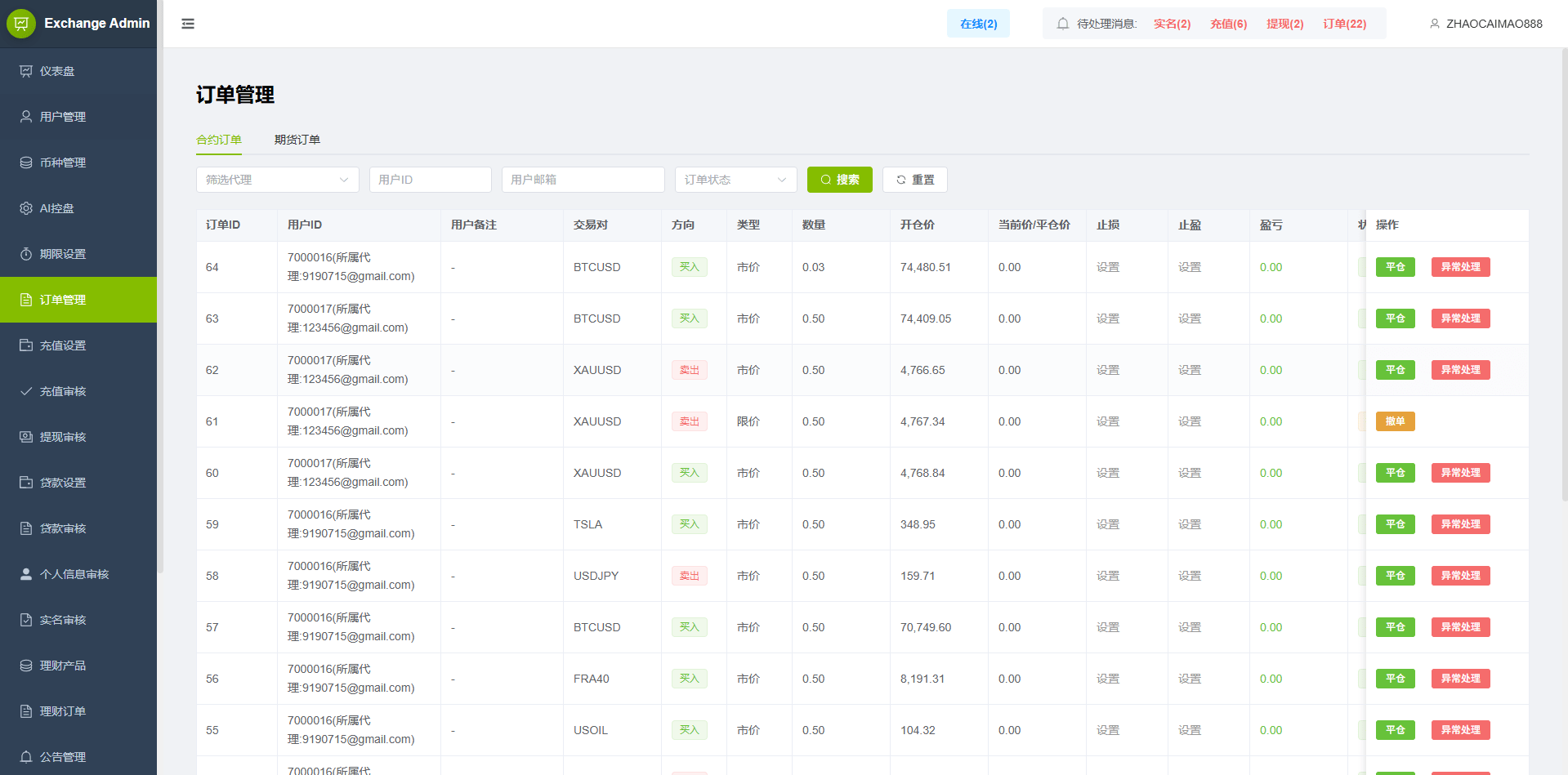The height and width of the screenshot is (775, 1568).
Task: Click the 订单管理 document icon in sidebar
Action: [26, 300]
